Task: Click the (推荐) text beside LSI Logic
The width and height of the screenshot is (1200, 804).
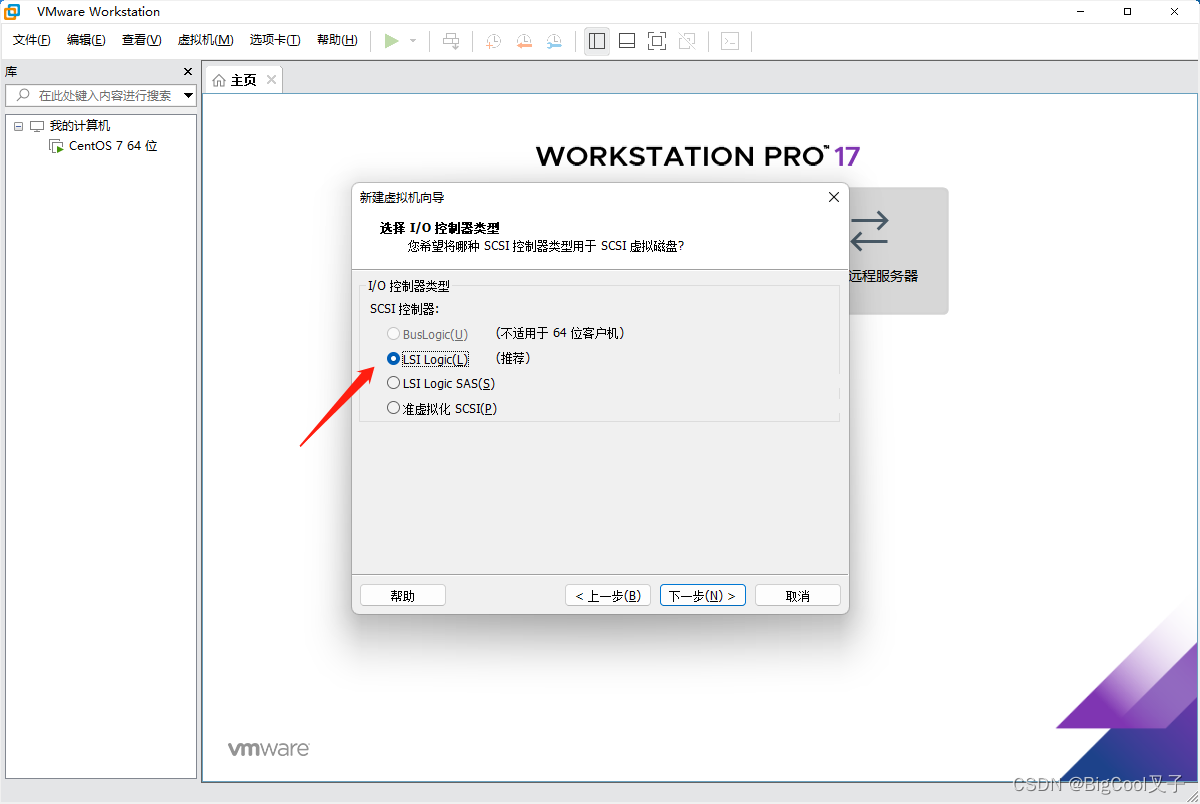Action: (512, 358)
